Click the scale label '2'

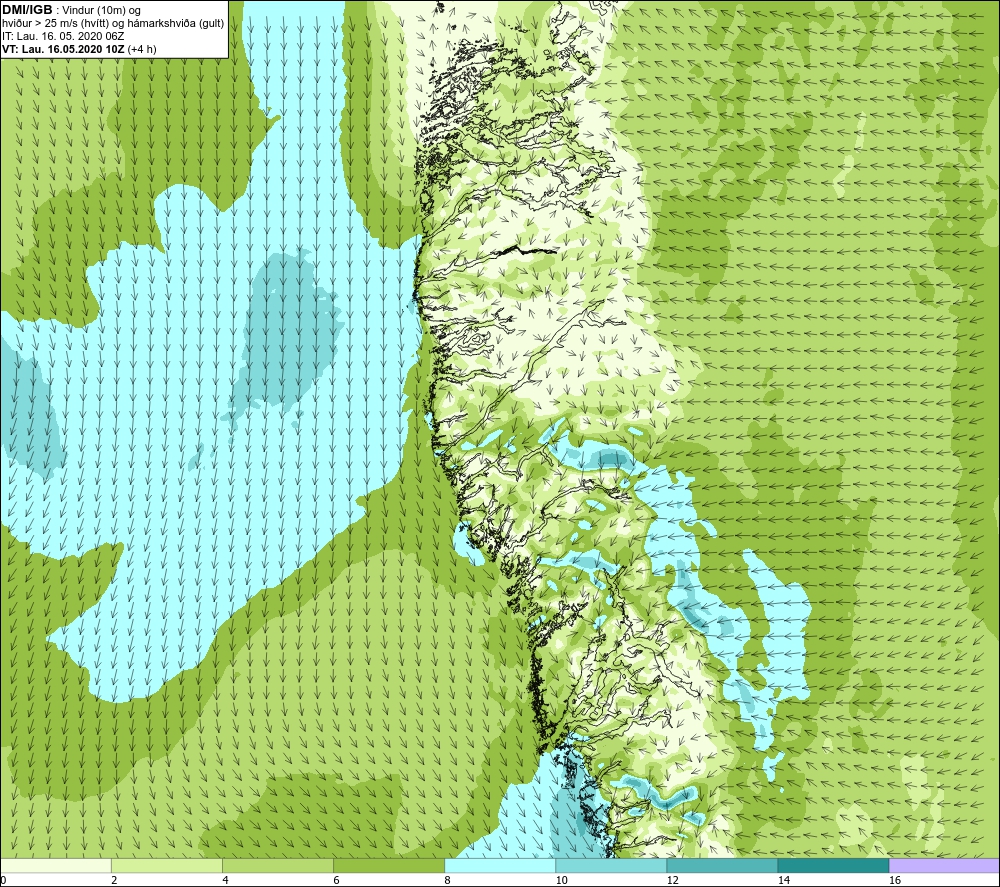pyautogui.click(x=114, y=881)
